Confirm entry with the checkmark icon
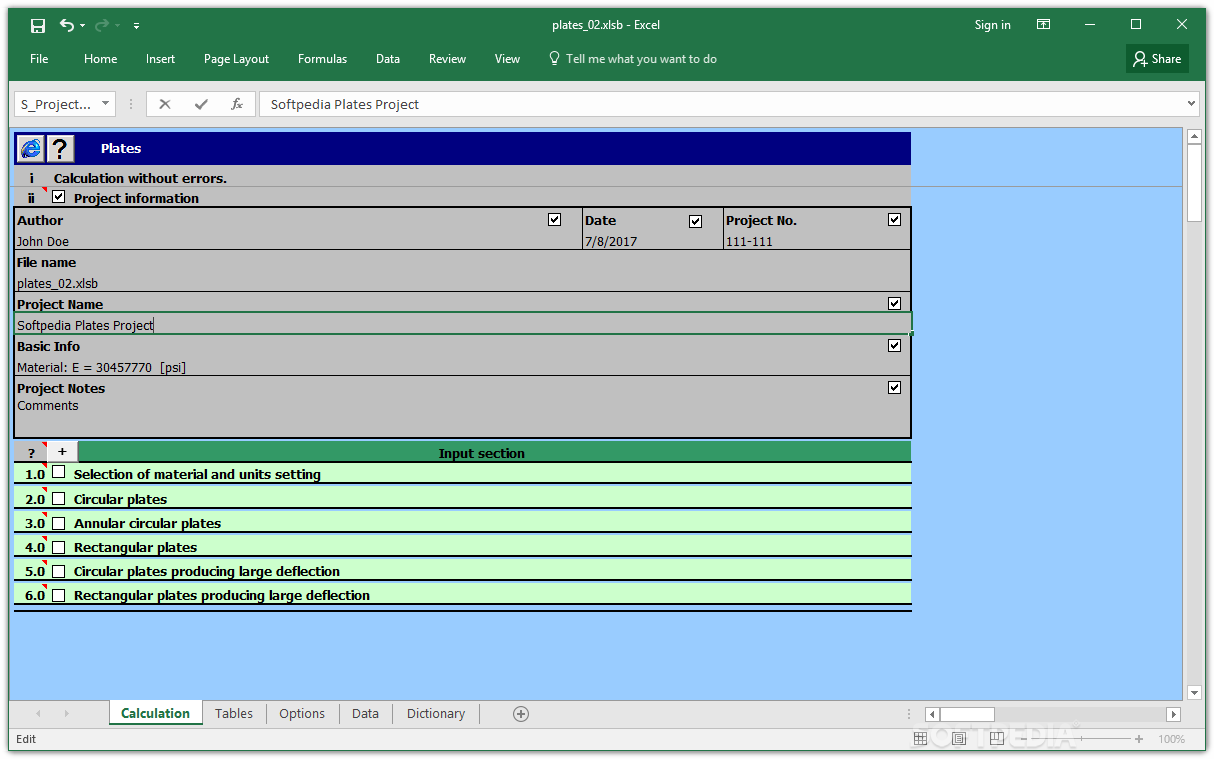 tap(201, 104)
